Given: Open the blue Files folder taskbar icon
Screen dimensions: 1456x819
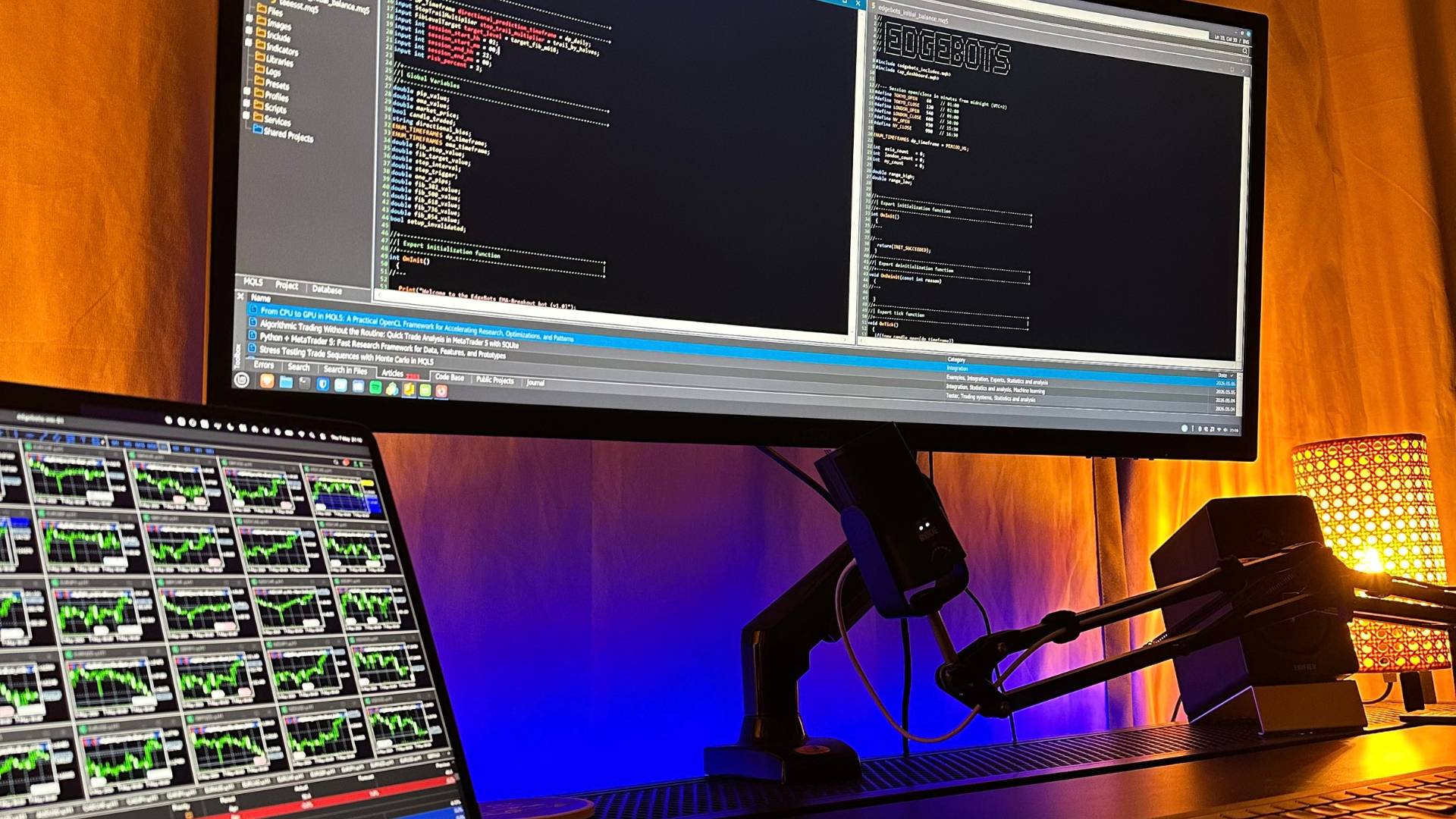Looking at the screenshot, I should tap(286, 382).
